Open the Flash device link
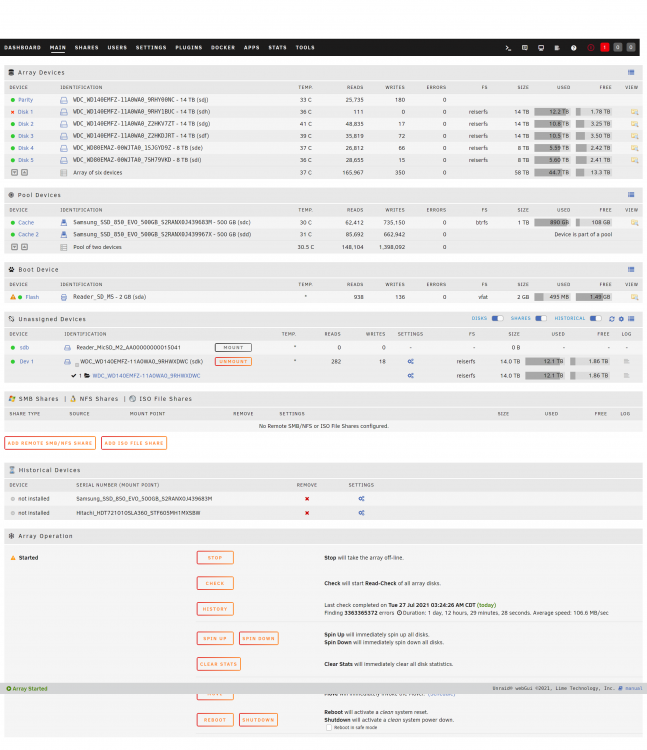Viewport: 647px width, 750px height. (x=32, y=297)
